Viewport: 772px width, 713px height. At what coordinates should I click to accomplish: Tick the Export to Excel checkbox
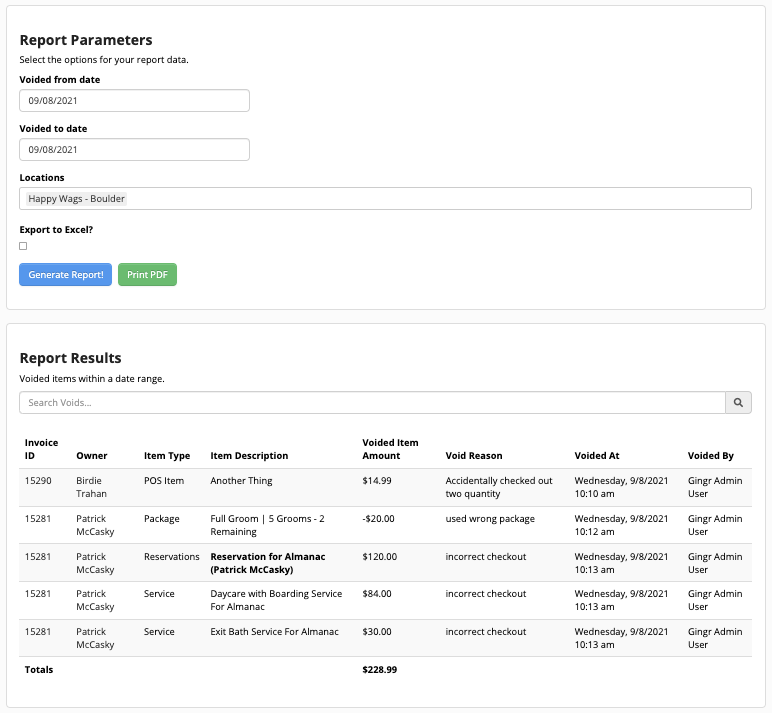tap(23, 246)
